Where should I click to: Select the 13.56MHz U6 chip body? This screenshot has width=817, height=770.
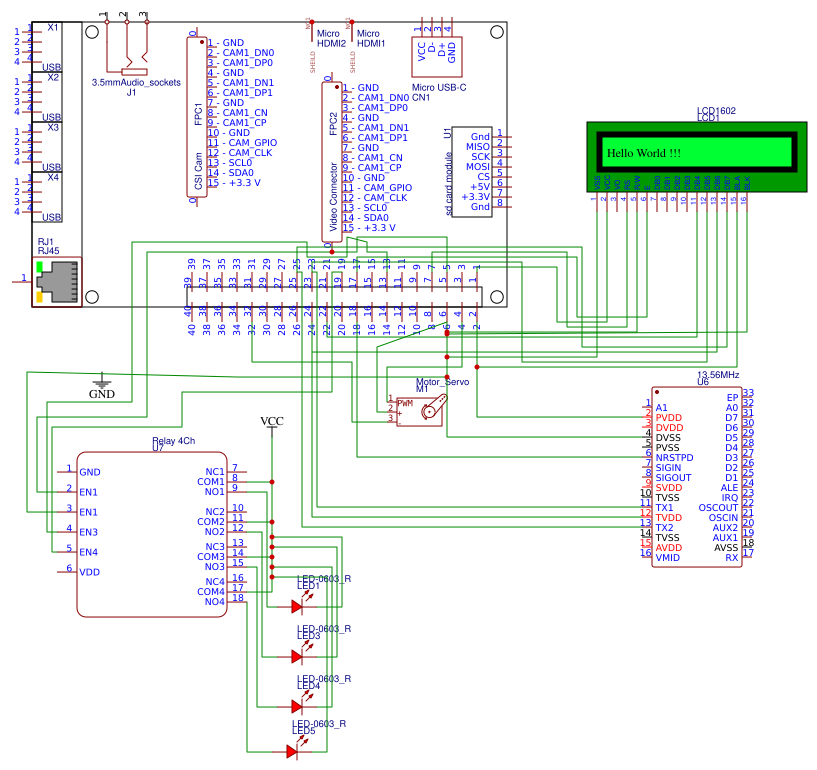(x=697, y=477)
